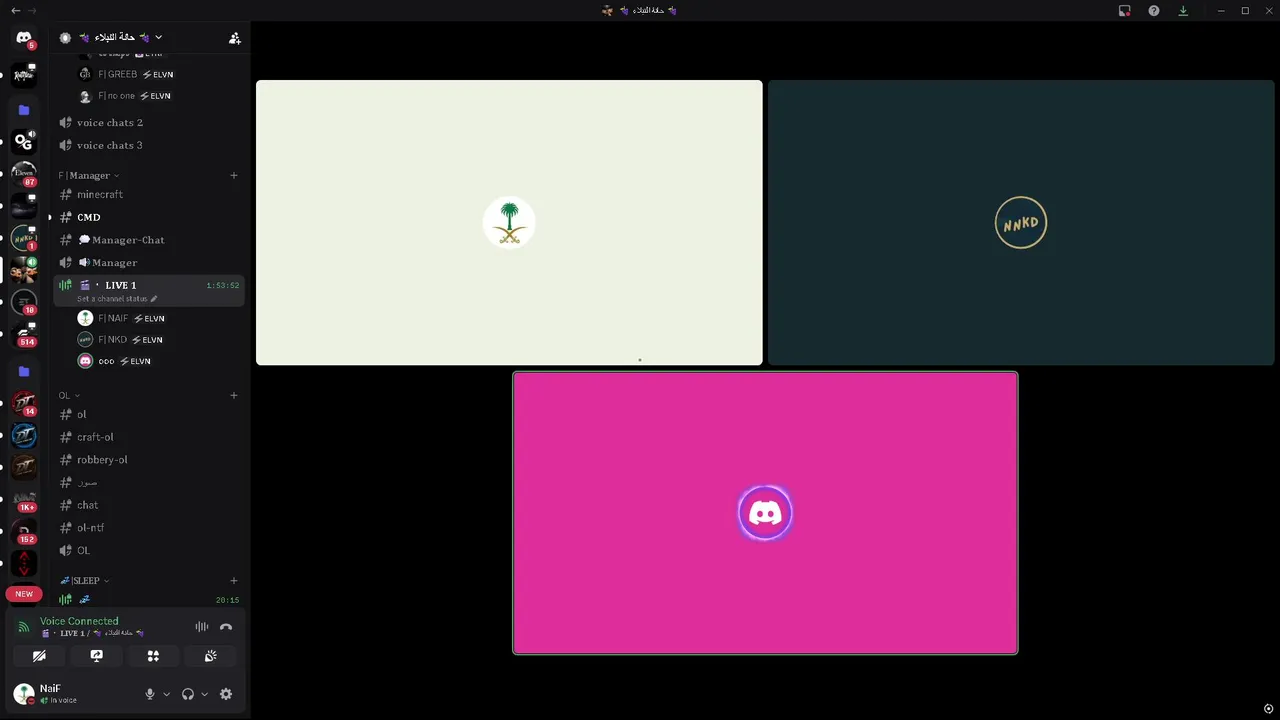Image resolution: width=1280 pixels, height=720 pixels.
Task: Join voice chats 2 channel
Action: [149, 122]
